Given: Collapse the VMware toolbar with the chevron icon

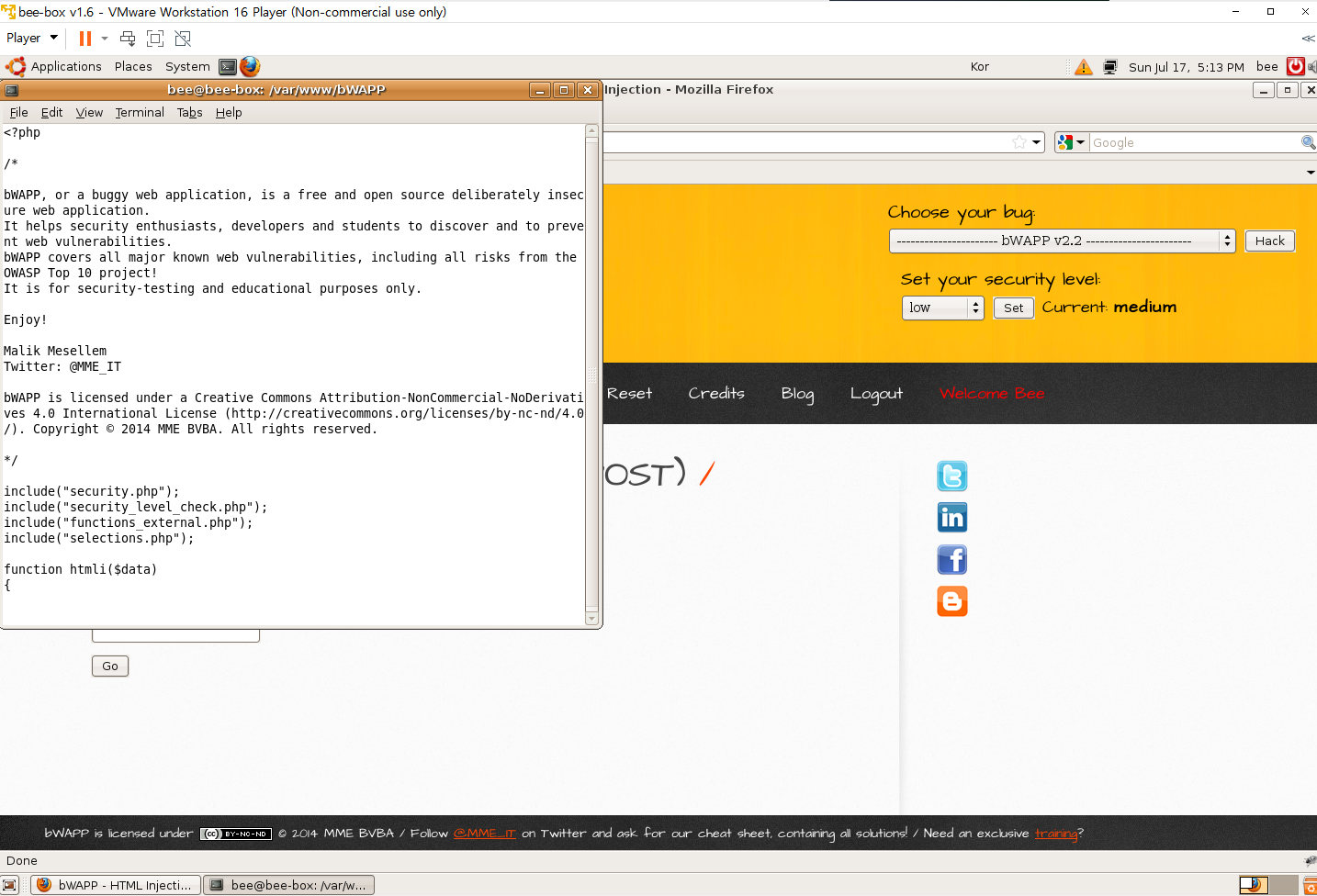Looking at the screenshot, I should (x=1308, y=39).
